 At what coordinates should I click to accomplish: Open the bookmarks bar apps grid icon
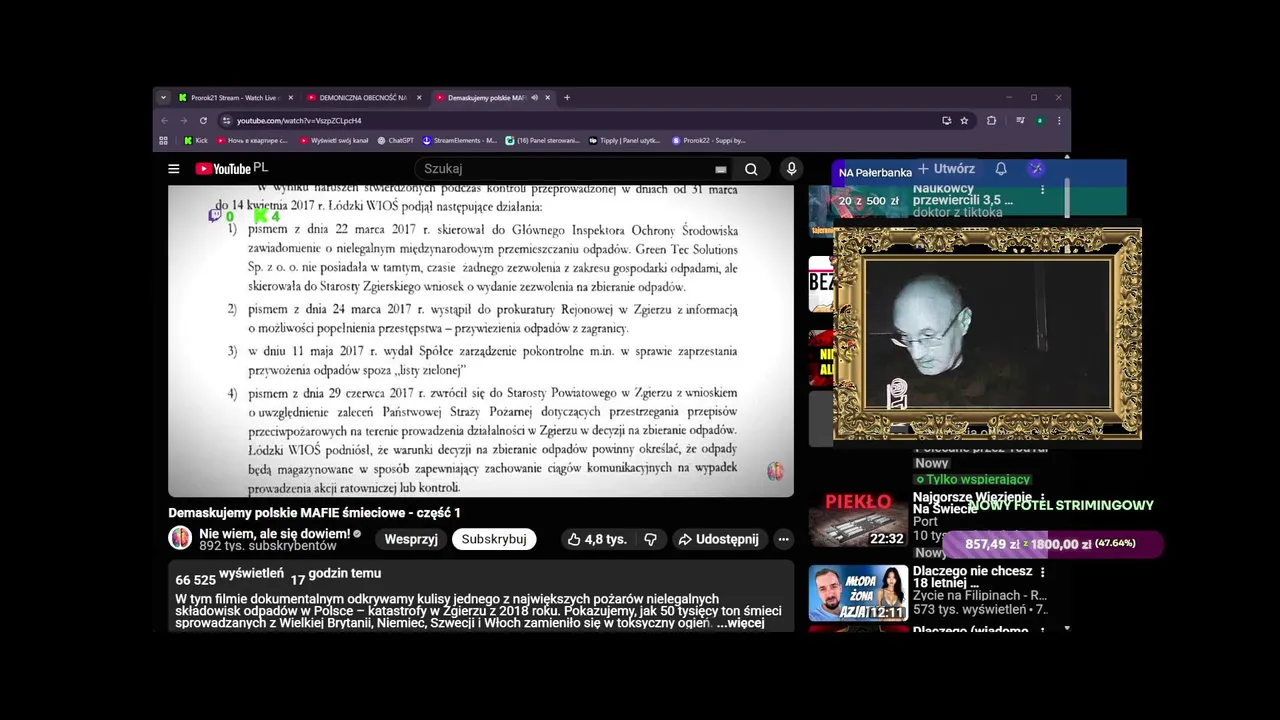[164, 141]
